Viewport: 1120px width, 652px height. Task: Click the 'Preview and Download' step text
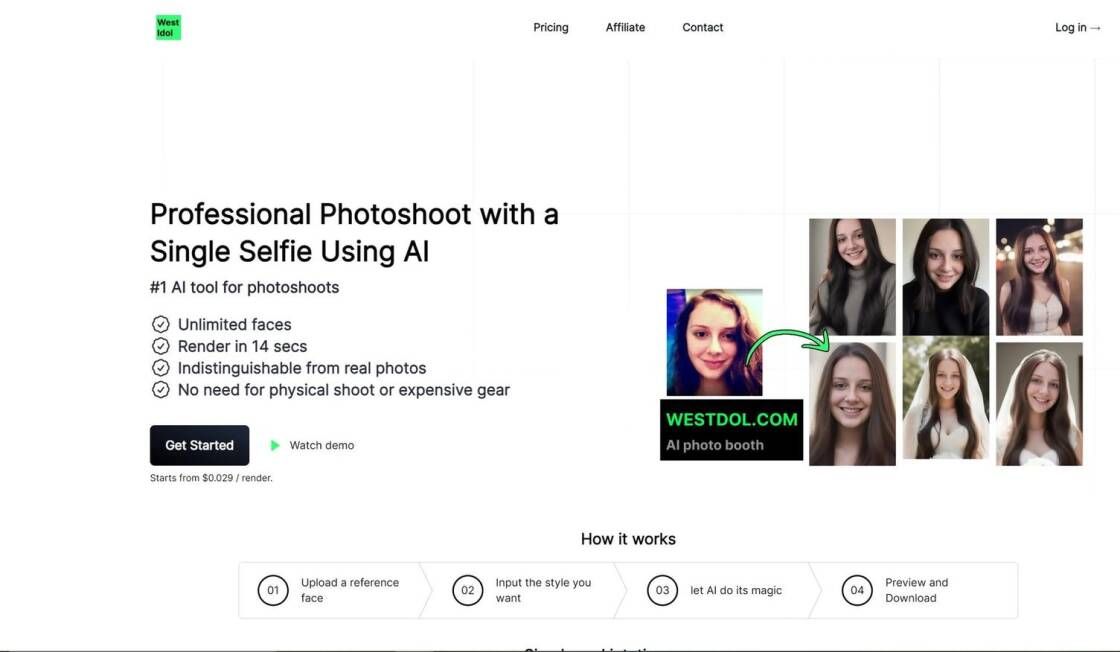(x=916, y=591)
